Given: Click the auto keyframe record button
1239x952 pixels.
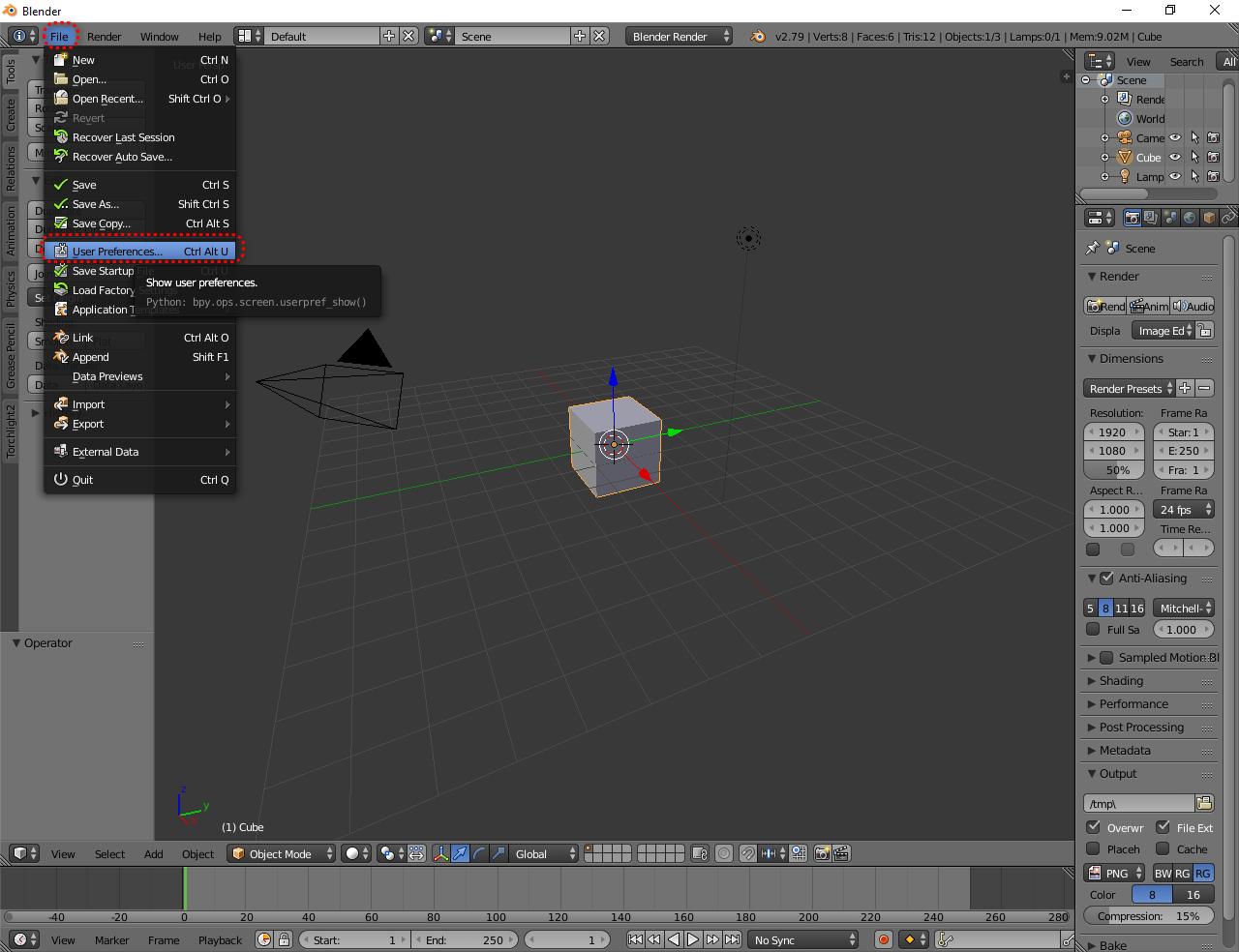Looking at the screenshot, I should (x=883, y=939).
